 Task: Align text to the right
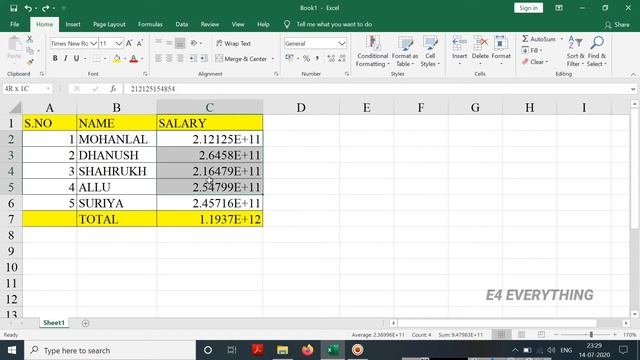tap(180, 59)
